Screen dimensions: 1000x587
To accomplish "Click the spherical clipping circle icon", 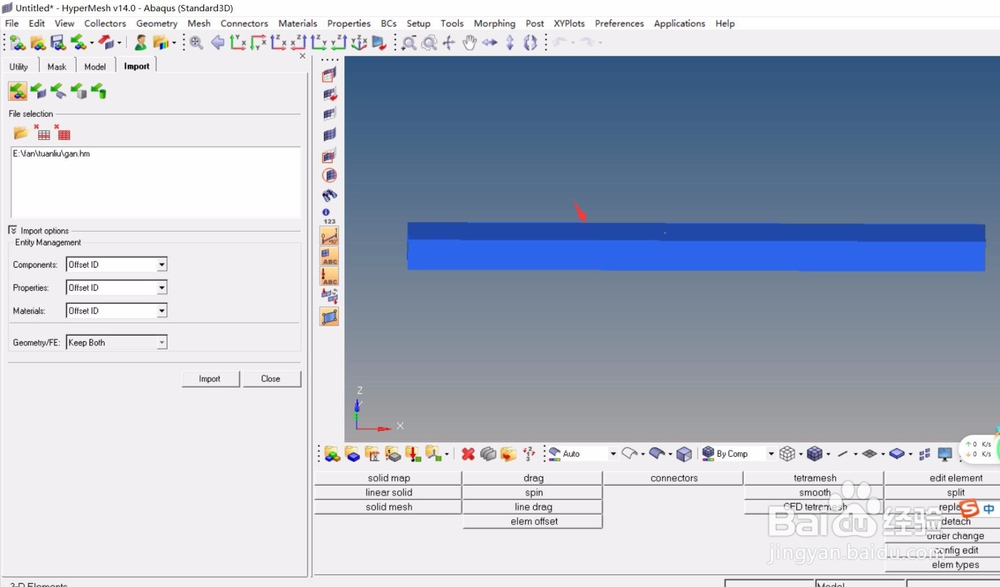I will tap(329, 175).
